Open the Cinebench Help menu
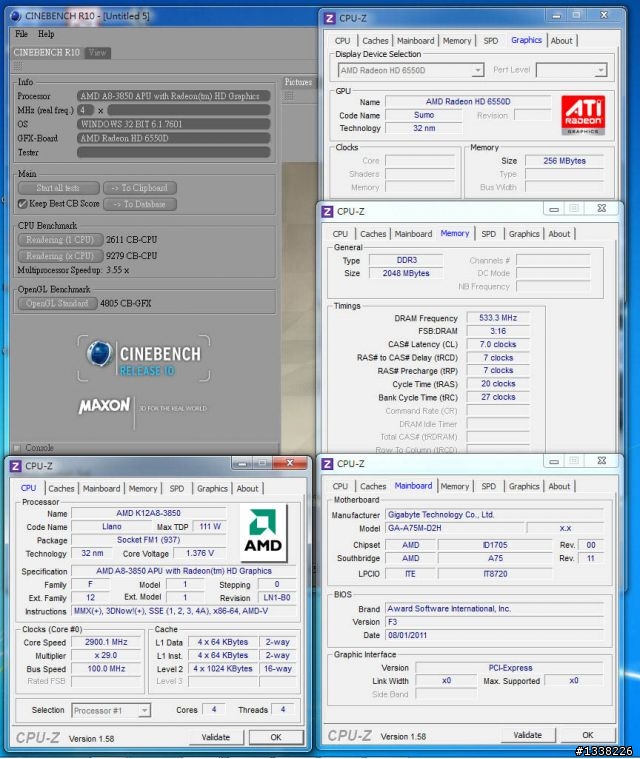The image size is (640, 759). point(46,34)
